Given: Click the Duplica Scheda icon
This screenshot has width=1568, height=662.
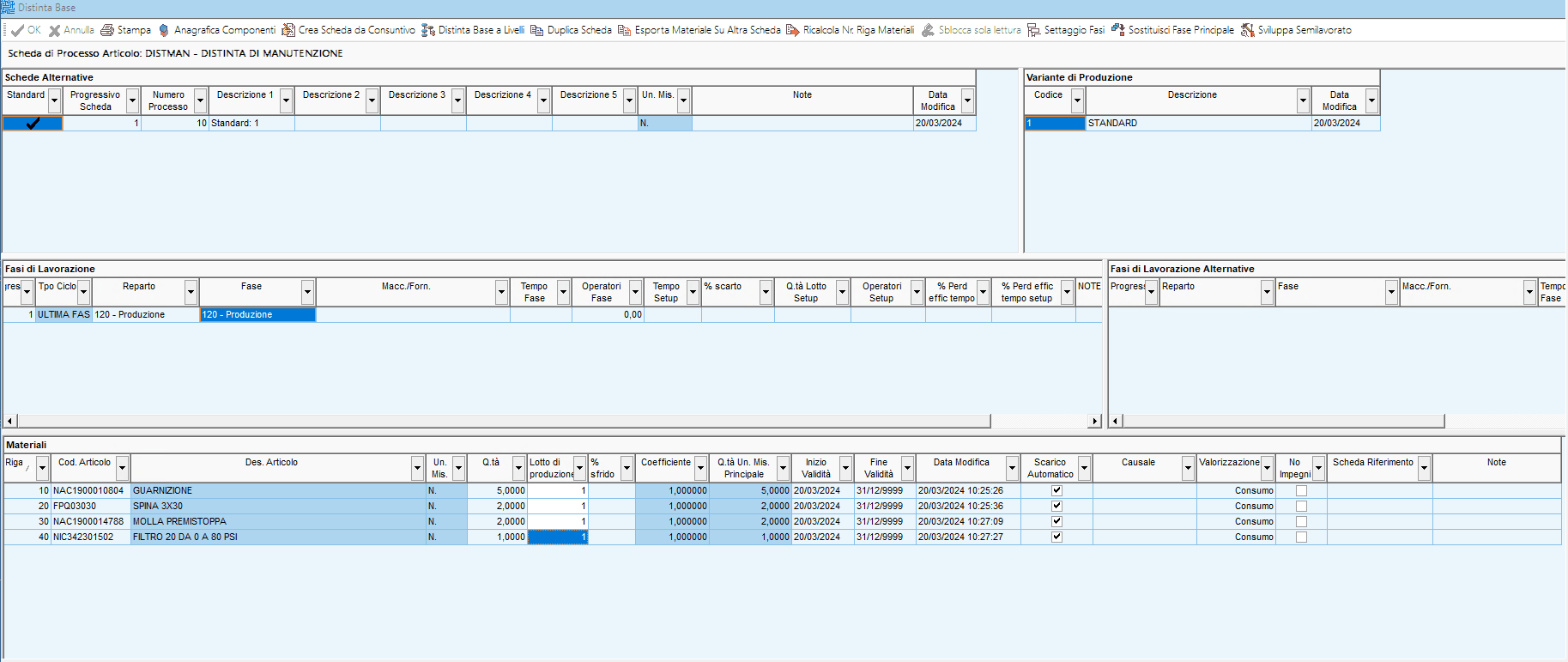Looking at the screenshot, I should (x=537, y=30).
